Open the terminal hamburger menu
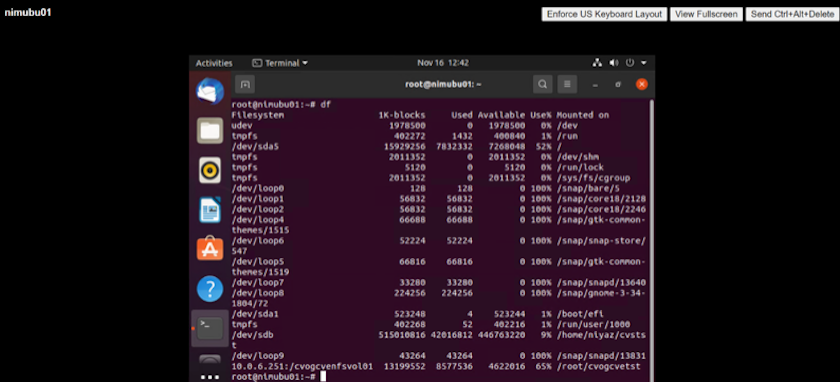Viewport: 840px width, 382px height. 567,84
